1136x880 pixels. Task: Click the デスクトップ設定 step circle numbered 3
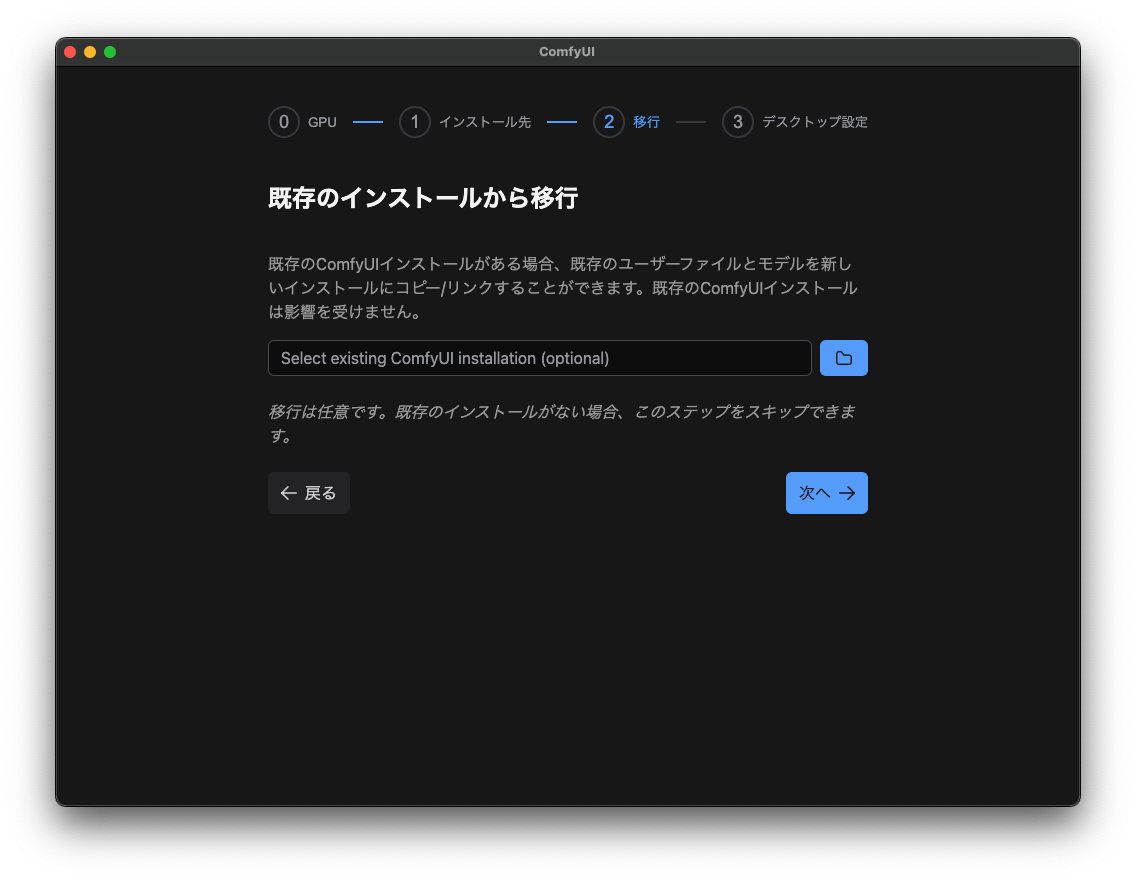click(x=737, y=121)
